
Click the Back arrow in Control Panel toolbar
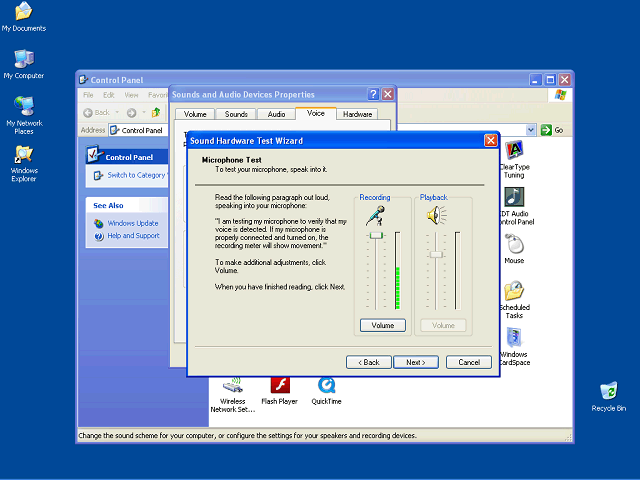(87, 112)
